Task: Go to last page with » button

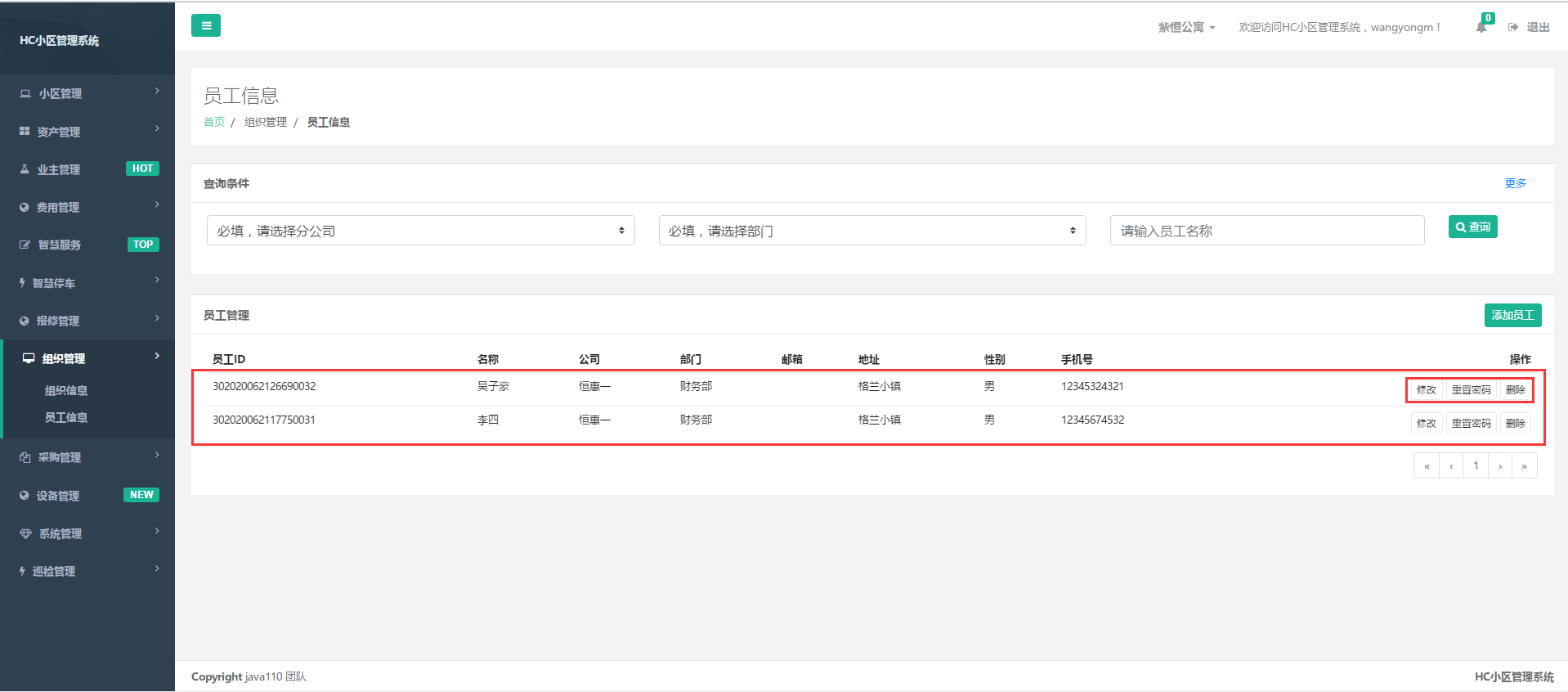Action: [1525, 465]
